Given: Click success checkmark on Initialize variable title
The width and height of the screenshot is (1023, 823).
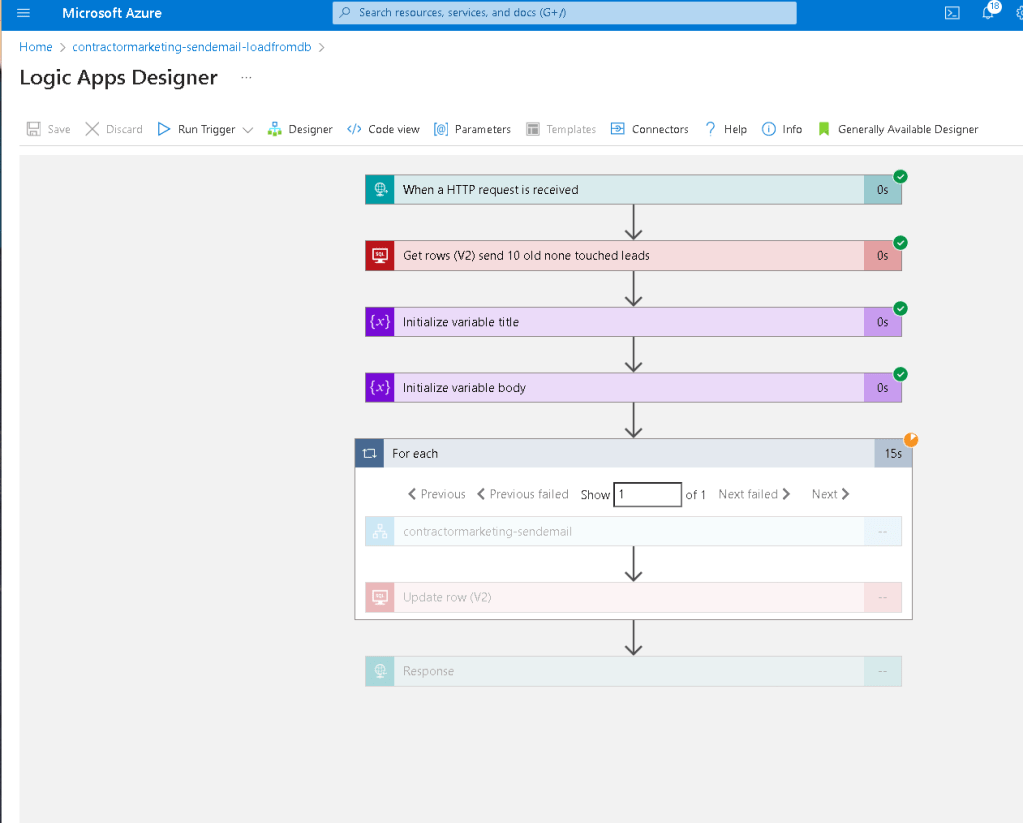Looking at the screenshot, I should click(900, 308).
